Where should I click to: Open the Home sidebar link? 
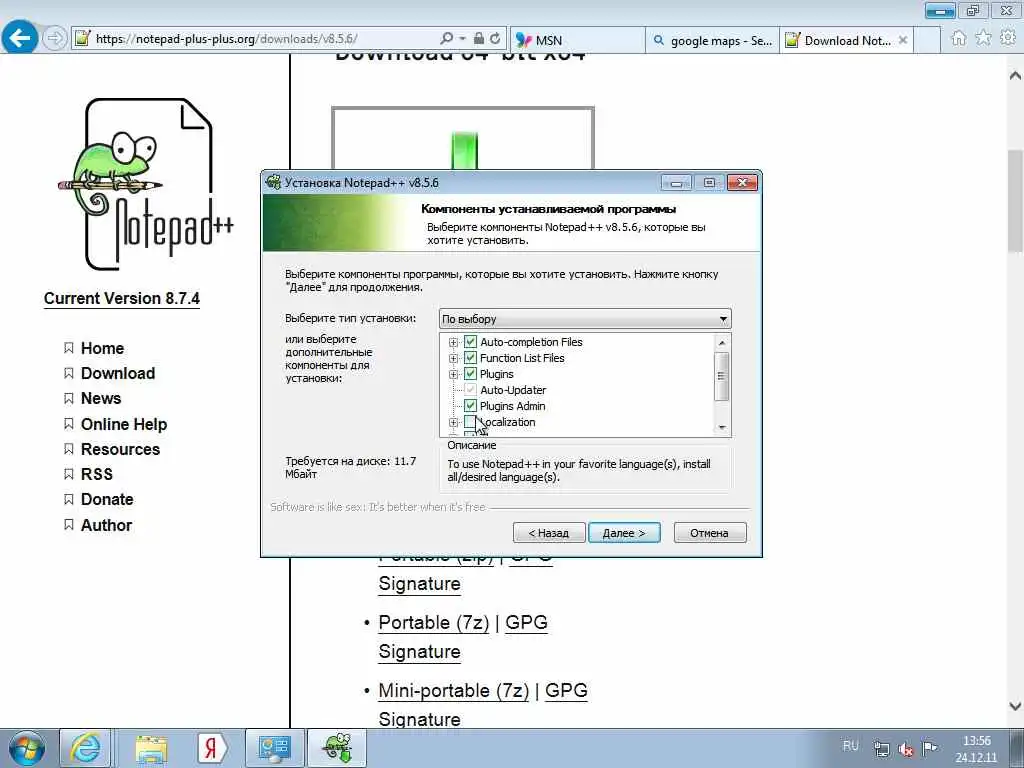click(103, 348)
